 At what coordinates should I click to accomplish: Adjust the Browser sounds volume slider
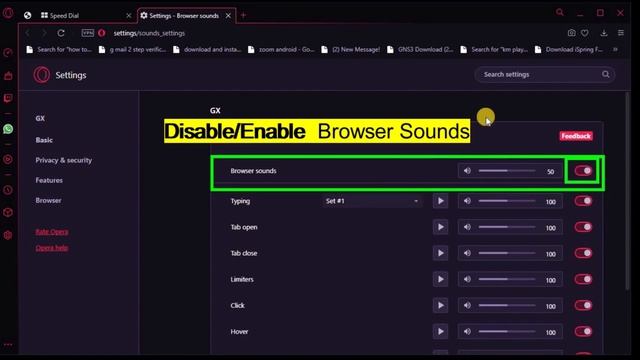click(x=507, y=171)
